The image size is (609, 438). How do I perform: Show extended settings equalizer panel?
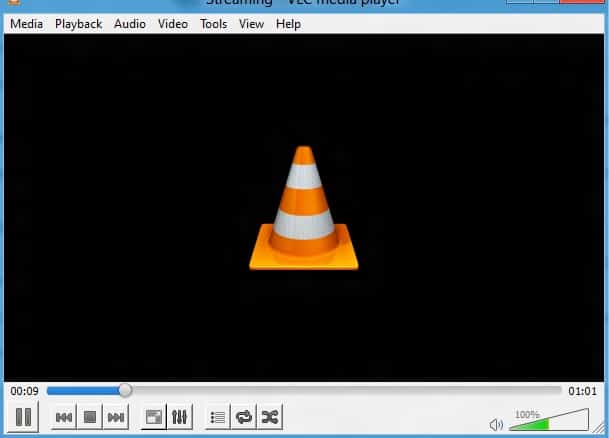[180, 417]
